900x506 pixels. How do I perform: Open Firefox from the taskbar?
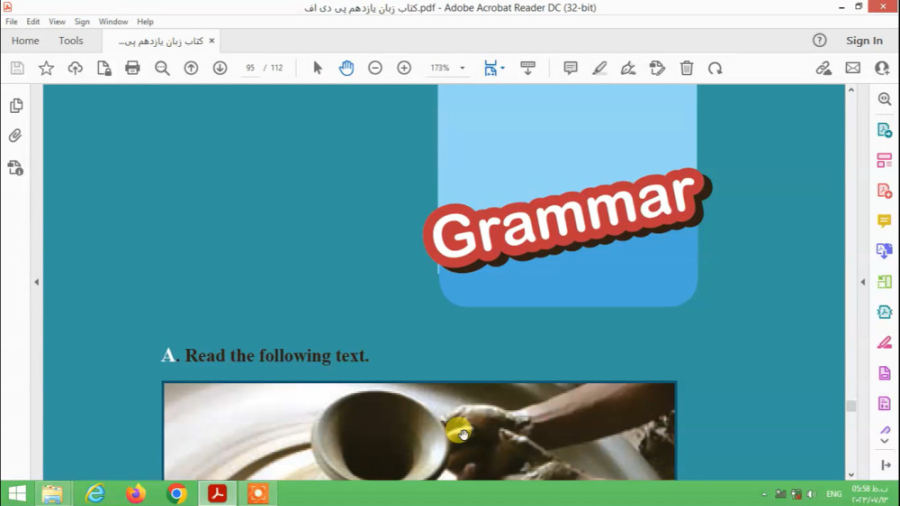point(136,493)
